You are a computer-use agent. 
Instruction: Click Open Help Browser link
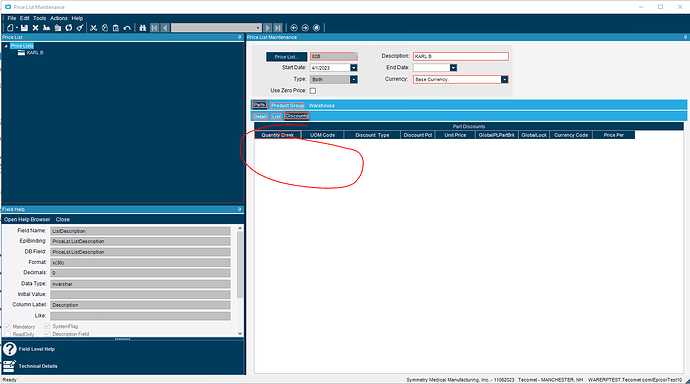coord(27,219)
